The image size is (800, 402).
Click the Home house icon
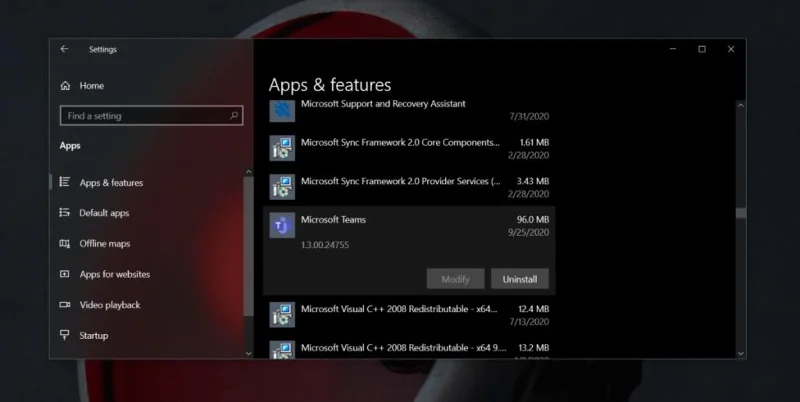click(x=65, y=86)
